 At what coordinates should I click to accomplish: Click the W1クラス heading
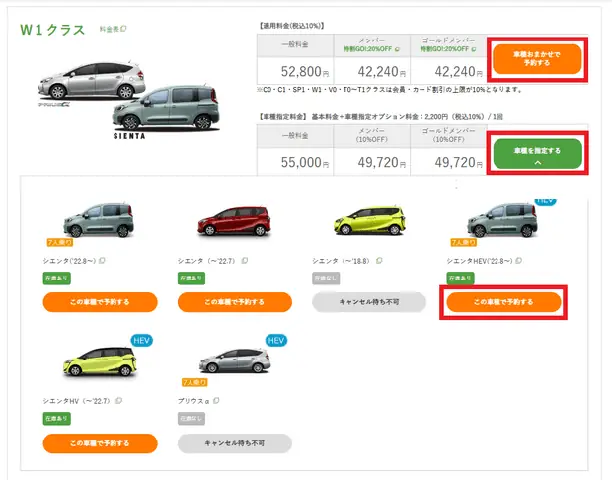click(53, 30)
